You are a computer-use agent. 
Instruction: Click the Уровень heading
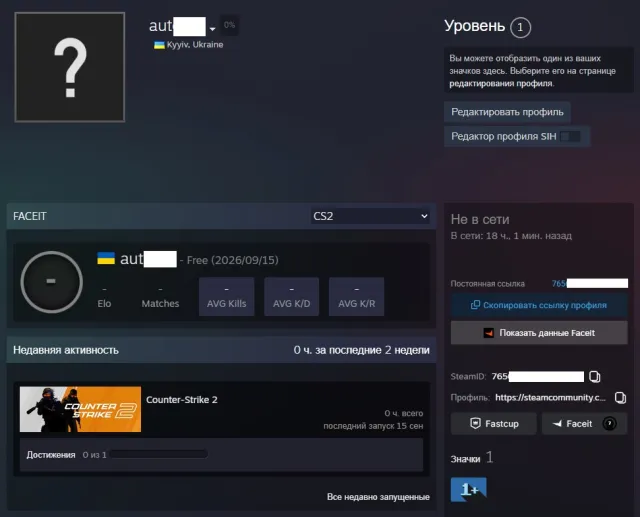point(474,26)
